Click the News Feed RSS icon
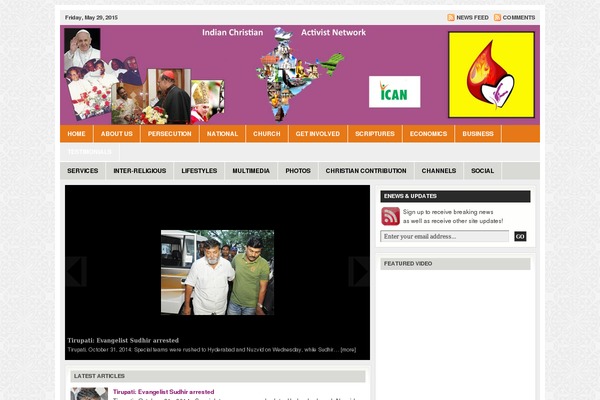600x400 pixels. pos(451,18)
